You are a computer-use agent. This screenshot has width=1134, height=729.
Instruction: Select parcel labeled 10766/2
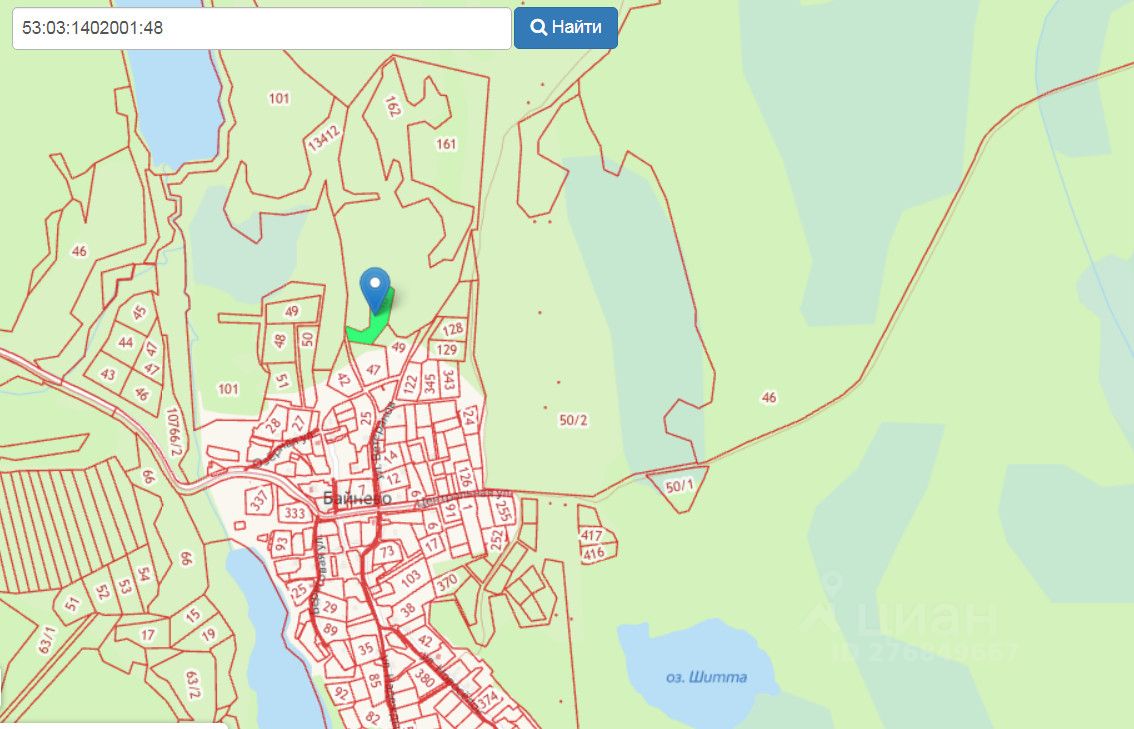pos(174,432)
